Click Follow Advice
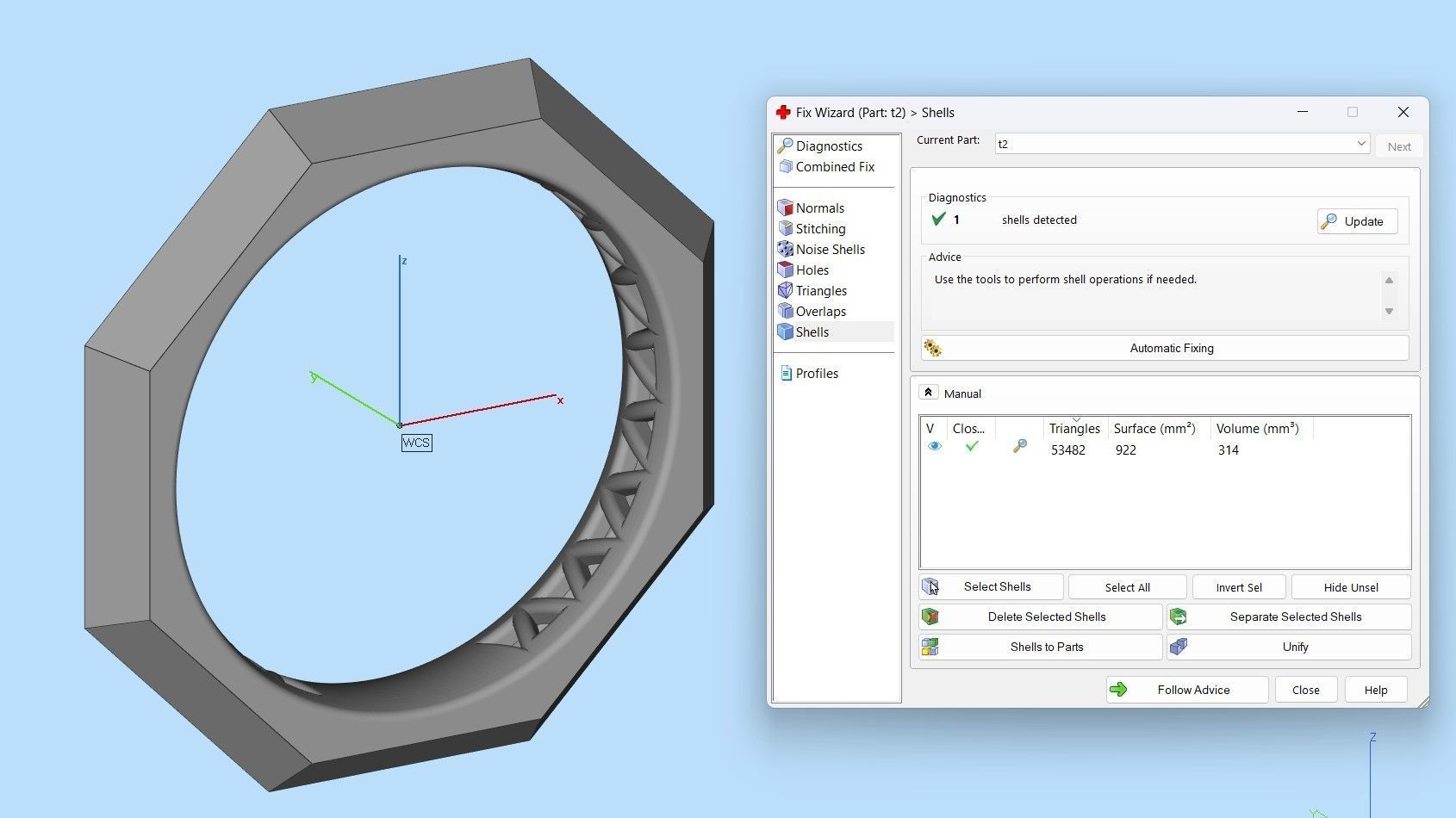Screen dimensions: 1456x818 [1187, 690]
